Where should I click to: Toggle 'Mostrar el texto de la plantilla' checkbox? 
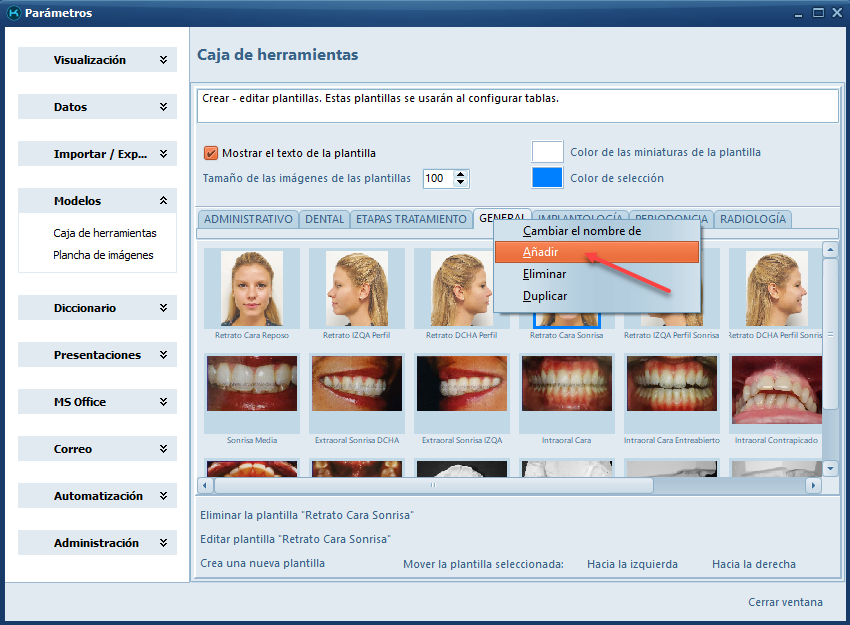(x=211, y=153)
